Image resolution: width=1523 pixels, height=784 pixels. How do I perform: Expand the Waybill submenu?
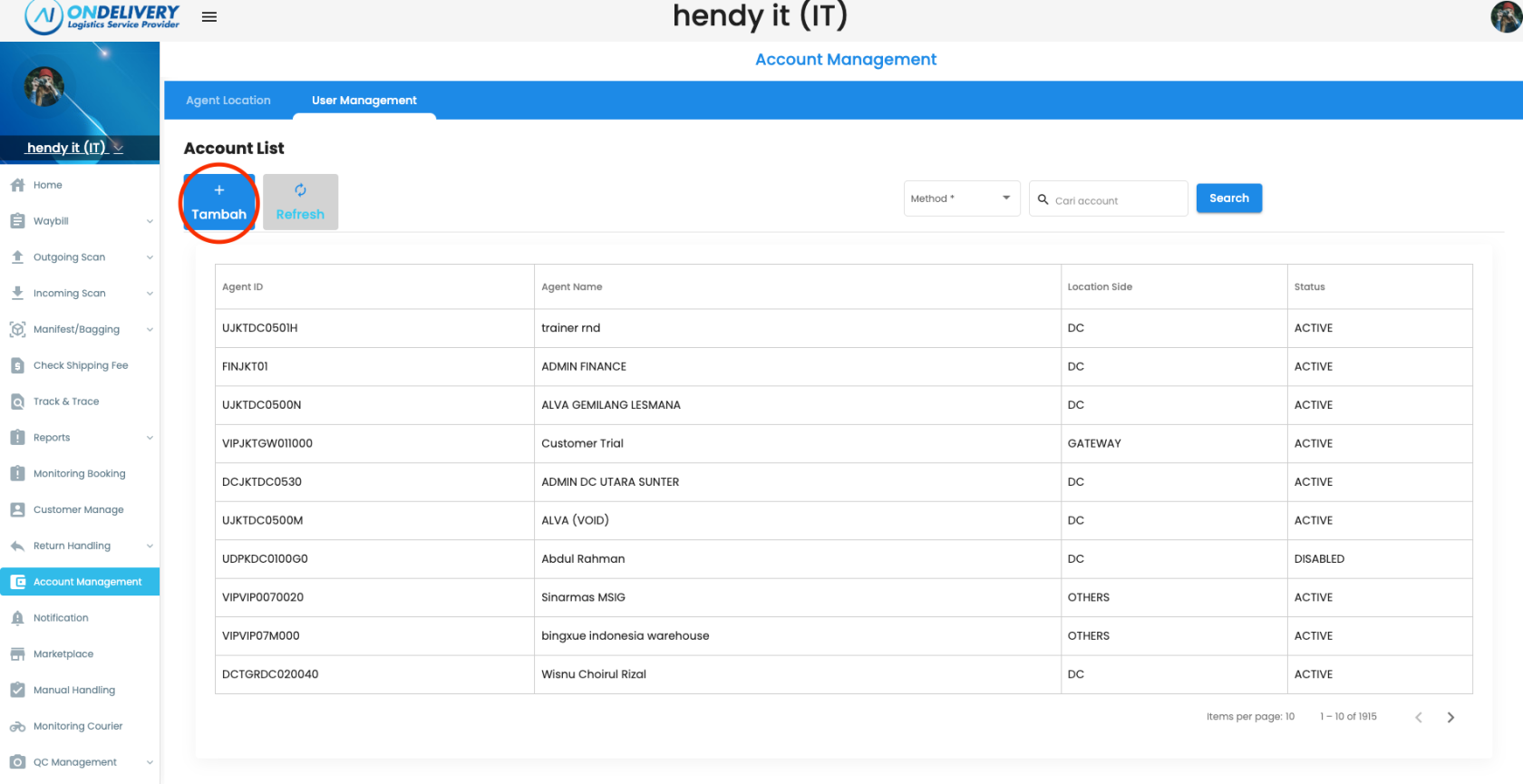pyautogui.click(x=150, y=221)
